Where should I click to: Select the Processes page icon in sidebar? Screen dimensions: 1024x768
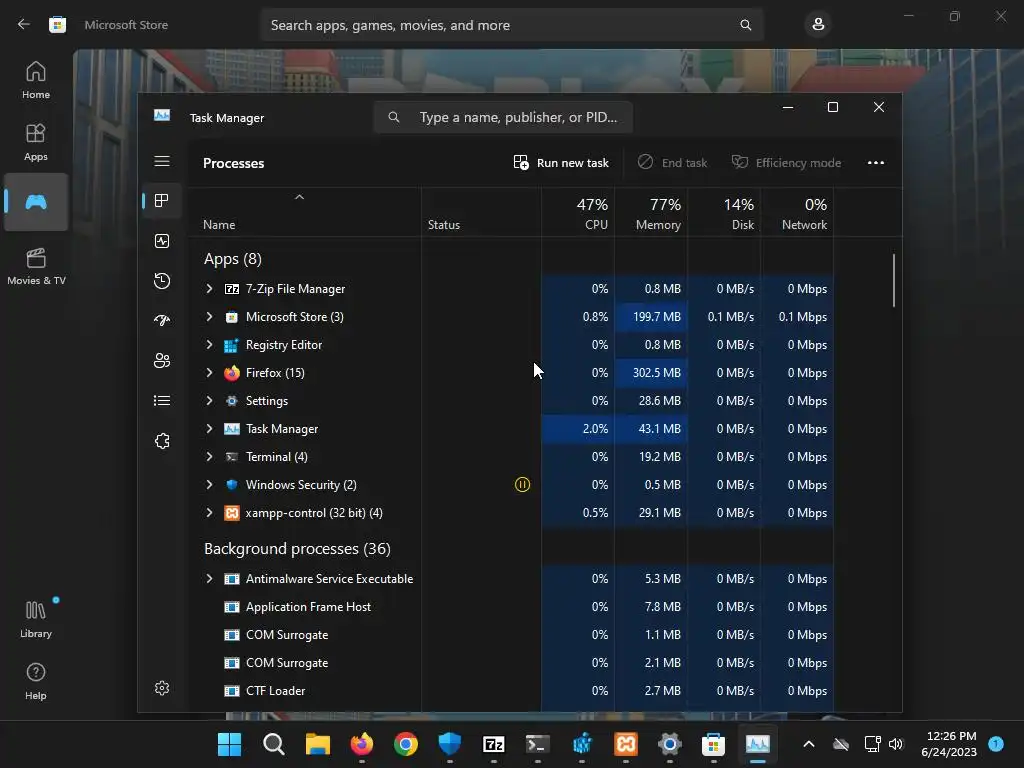pos(162,200)
